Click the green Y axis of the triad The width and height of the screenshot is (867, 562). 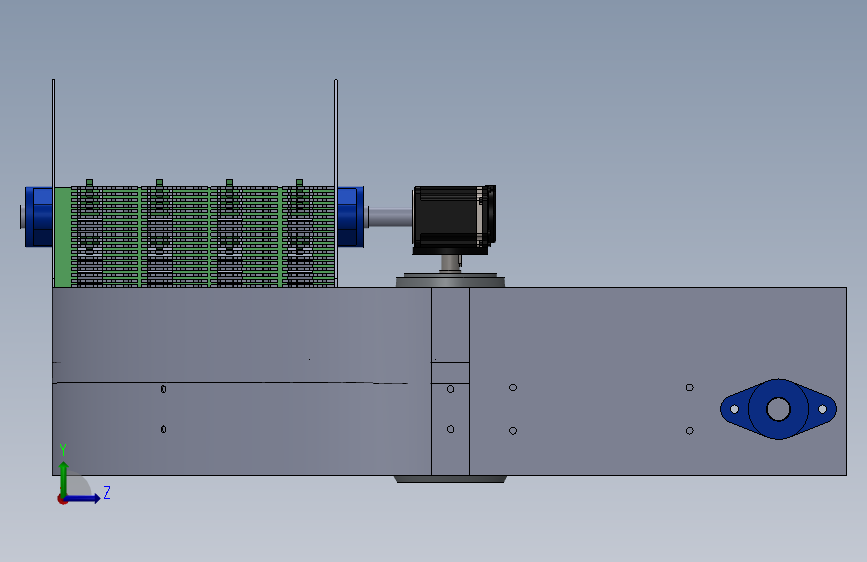(64, 479)
